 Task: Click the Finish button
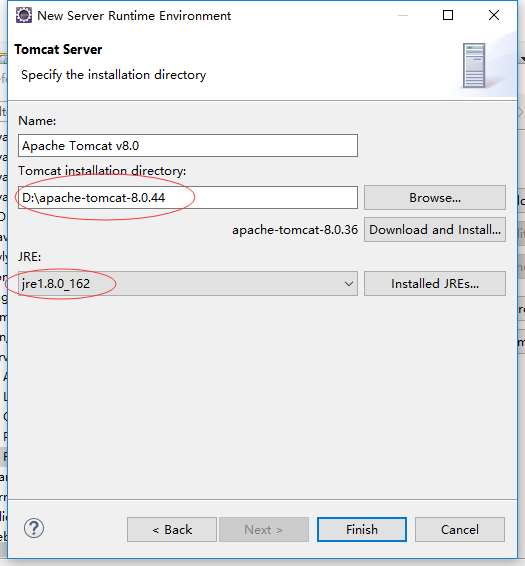coord(362,529)
